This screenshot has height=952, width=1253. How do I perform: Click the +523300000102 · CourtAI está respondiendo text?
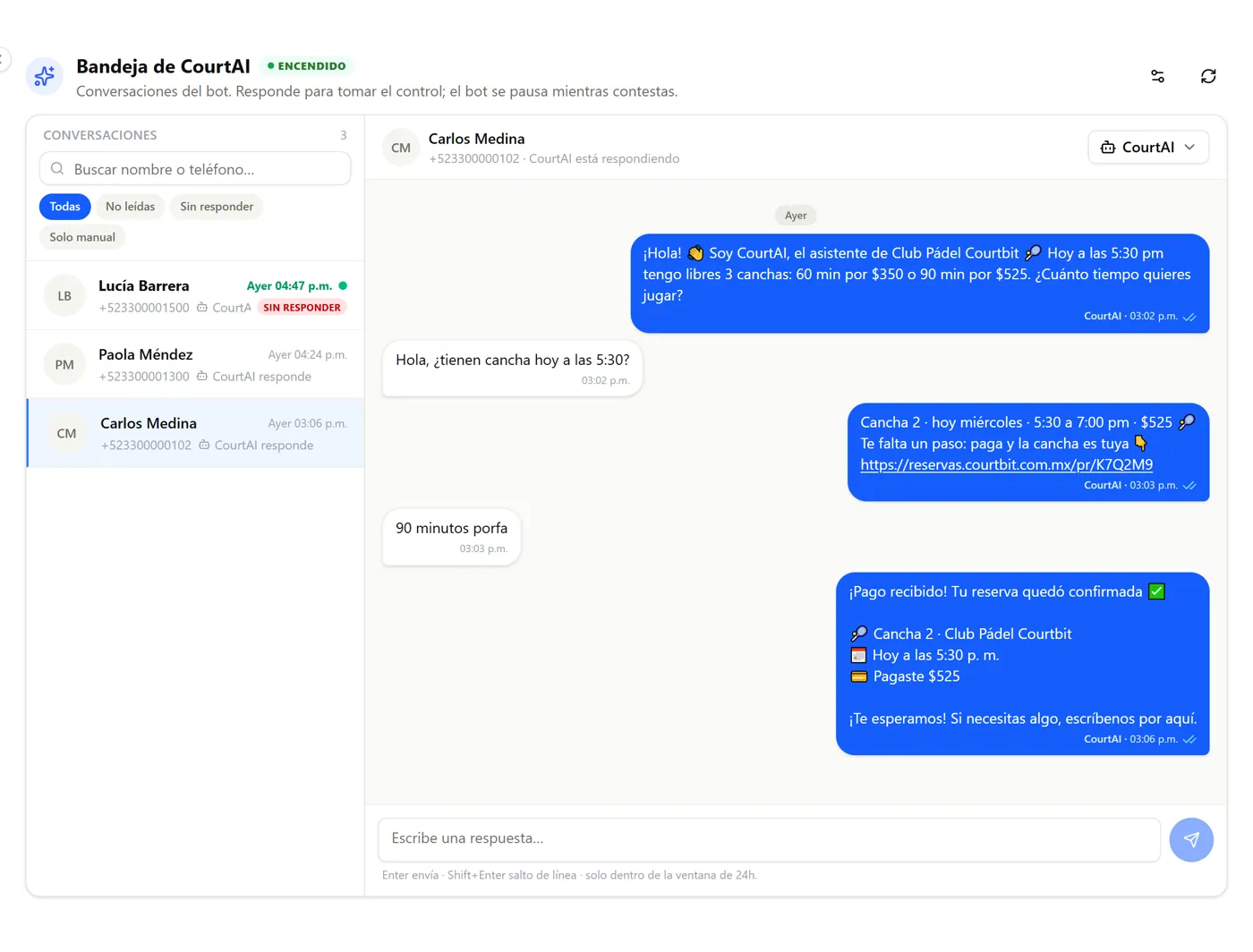(x=554, y=159)
